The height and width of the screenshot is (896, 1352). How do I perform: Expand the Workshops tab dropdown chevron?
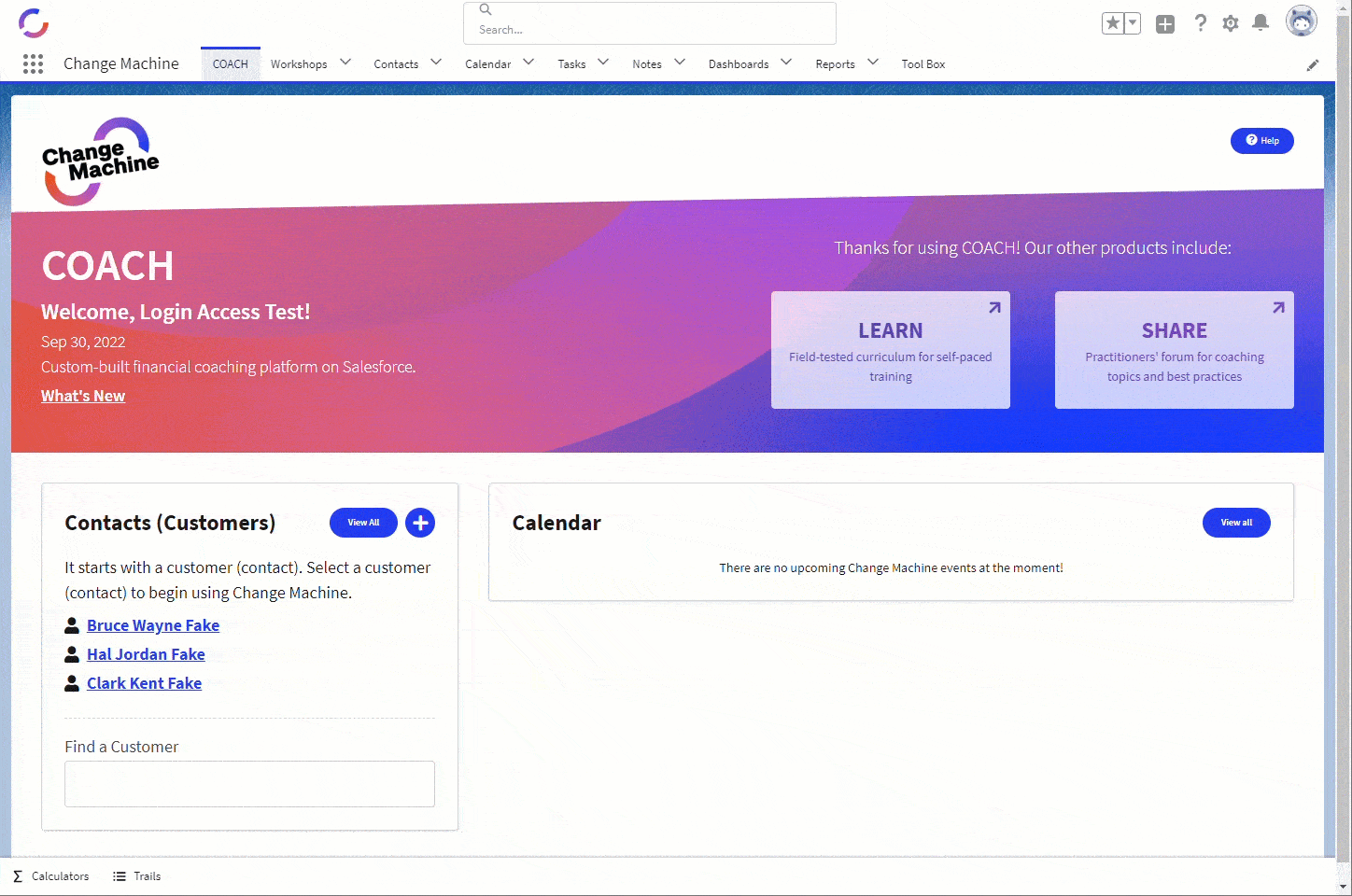pyautogui.click(x=345, y=63)
